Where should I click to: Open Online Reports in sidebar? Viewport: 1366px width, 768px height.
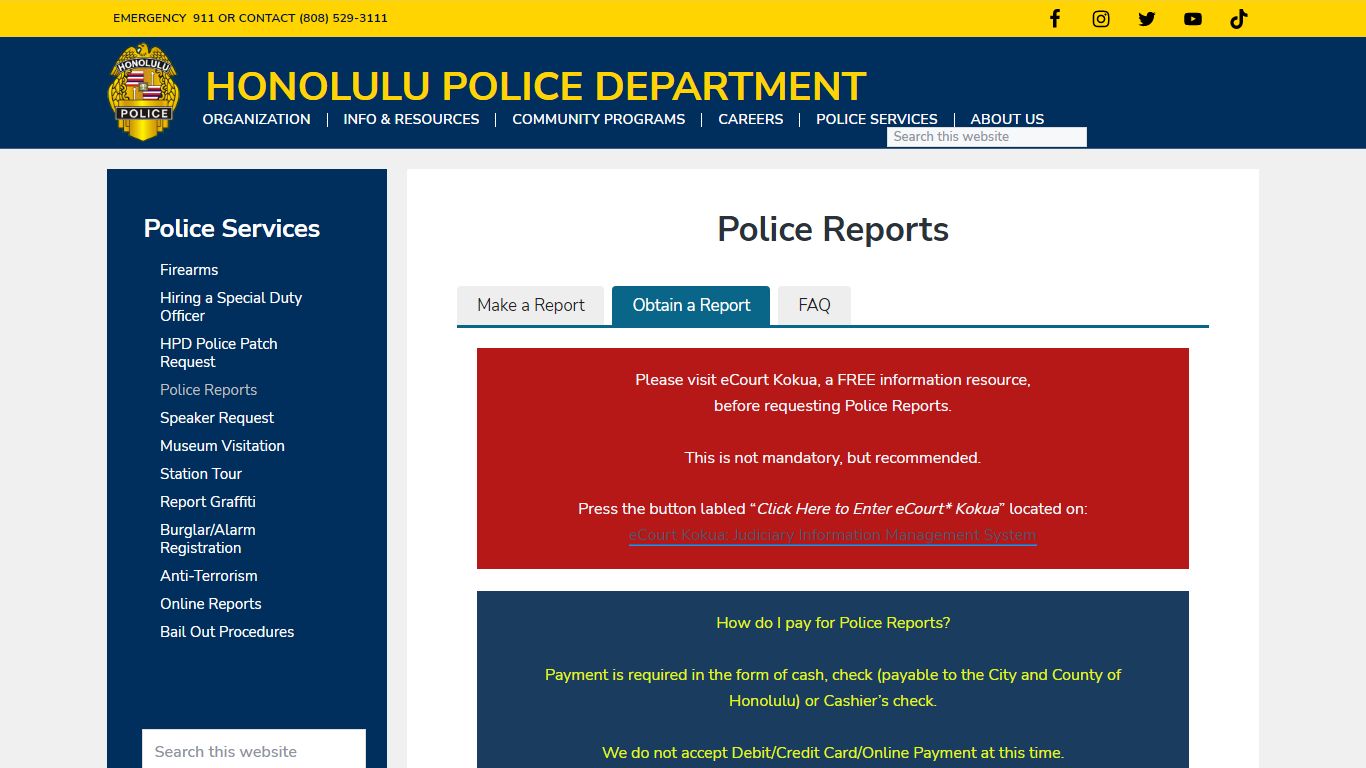coord(211,604)
